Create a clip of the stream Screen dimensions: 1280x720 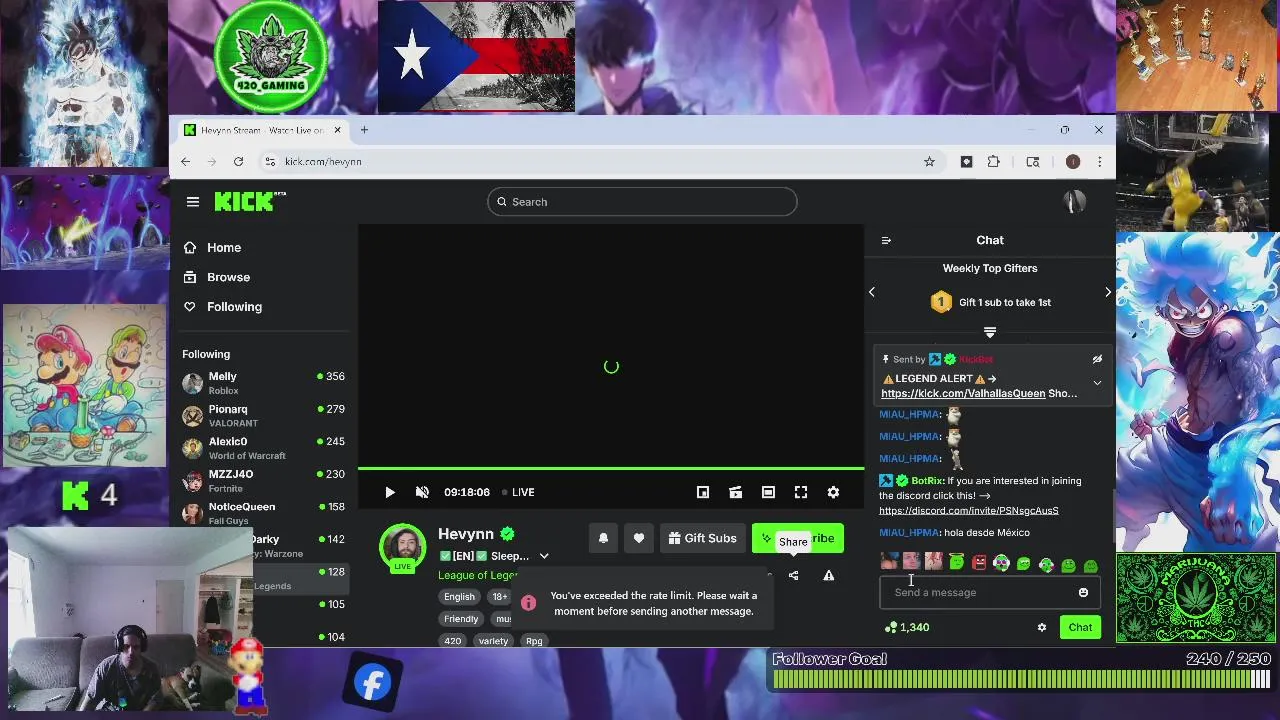coord(735,492)
